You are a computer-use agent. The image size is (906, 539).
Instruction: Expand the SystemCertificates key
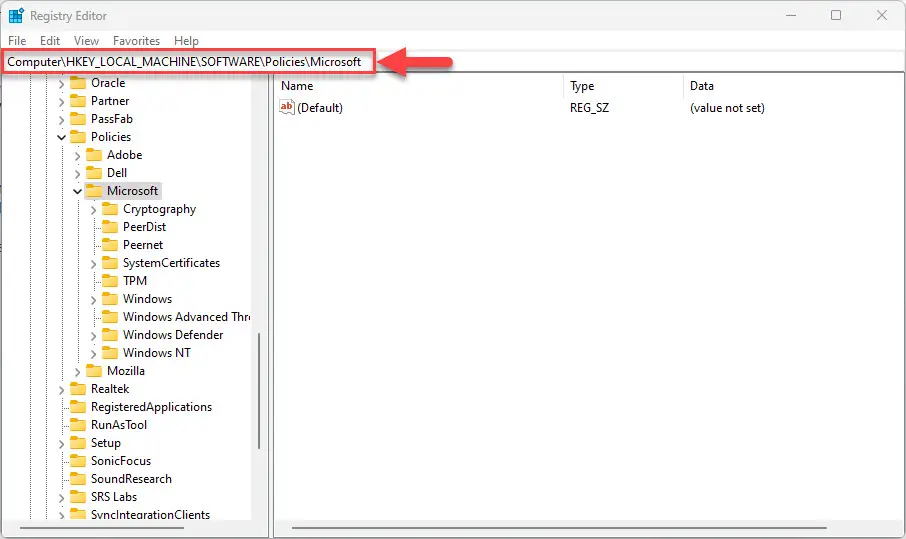point(94,263)
